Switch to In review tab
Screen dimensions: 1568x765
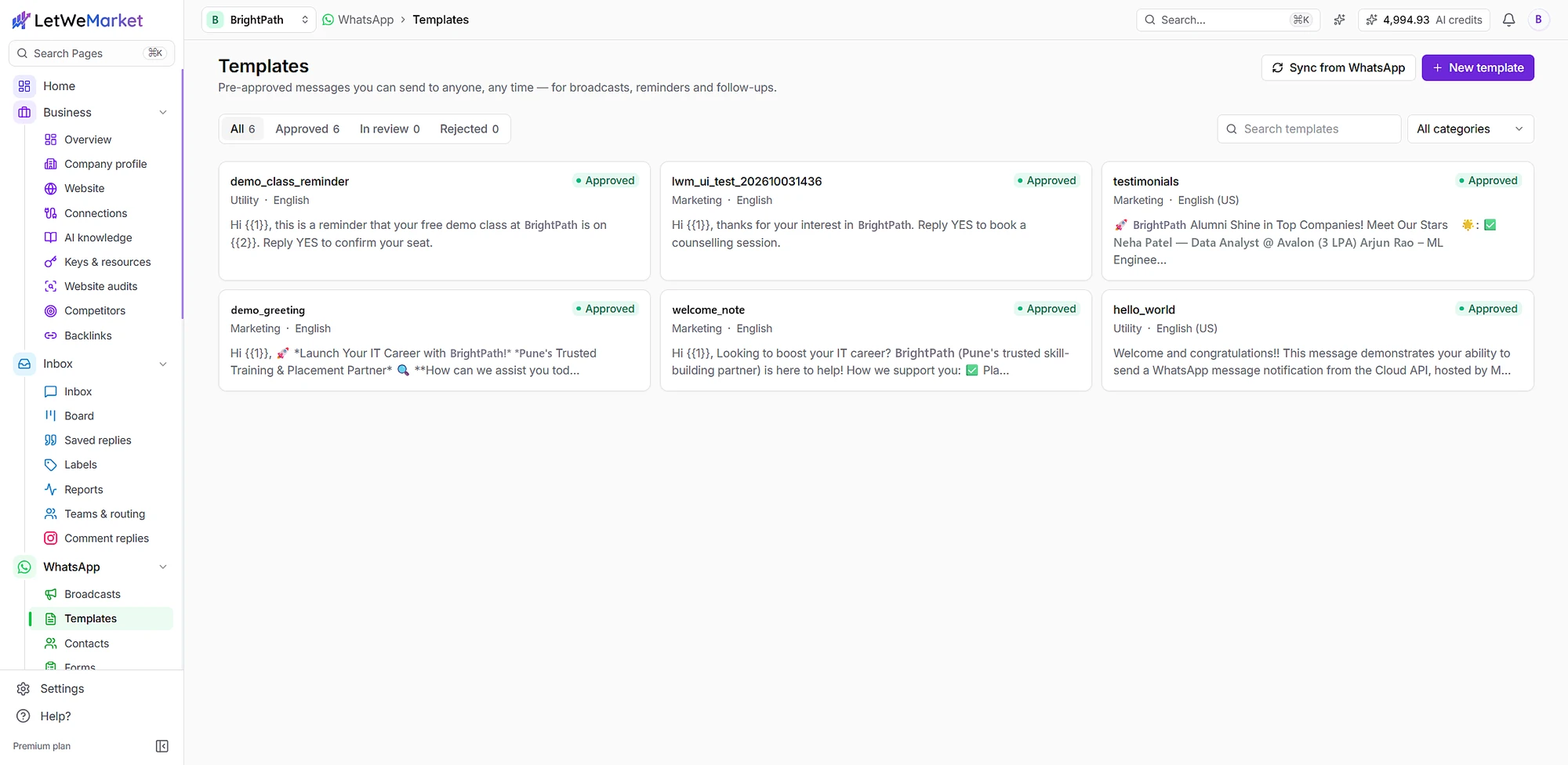pyautogui.click(x=390, y=129)
